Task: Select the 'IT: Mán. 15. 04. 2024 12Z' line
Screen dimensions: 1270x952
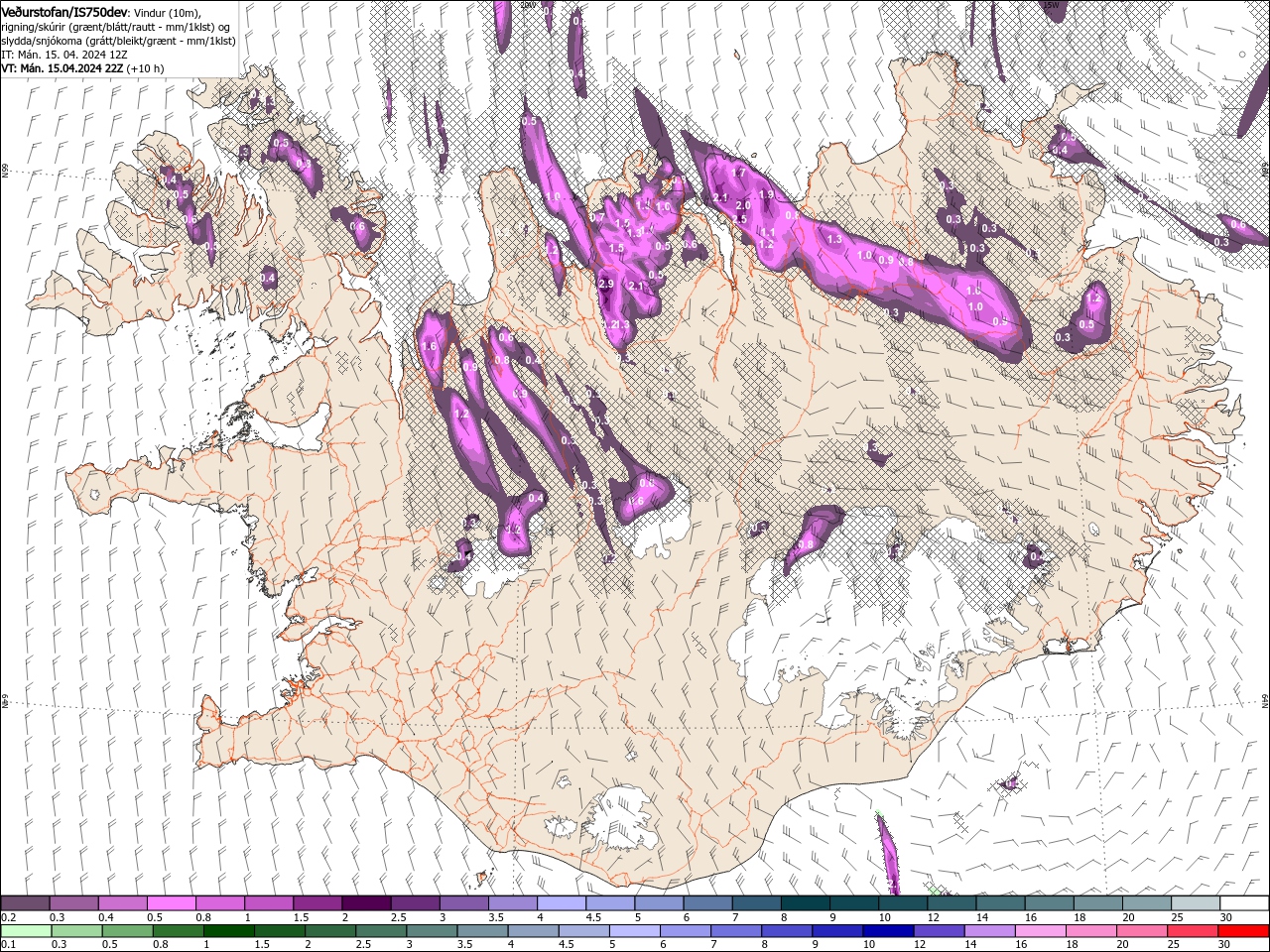Action: [x=64, y=54]
